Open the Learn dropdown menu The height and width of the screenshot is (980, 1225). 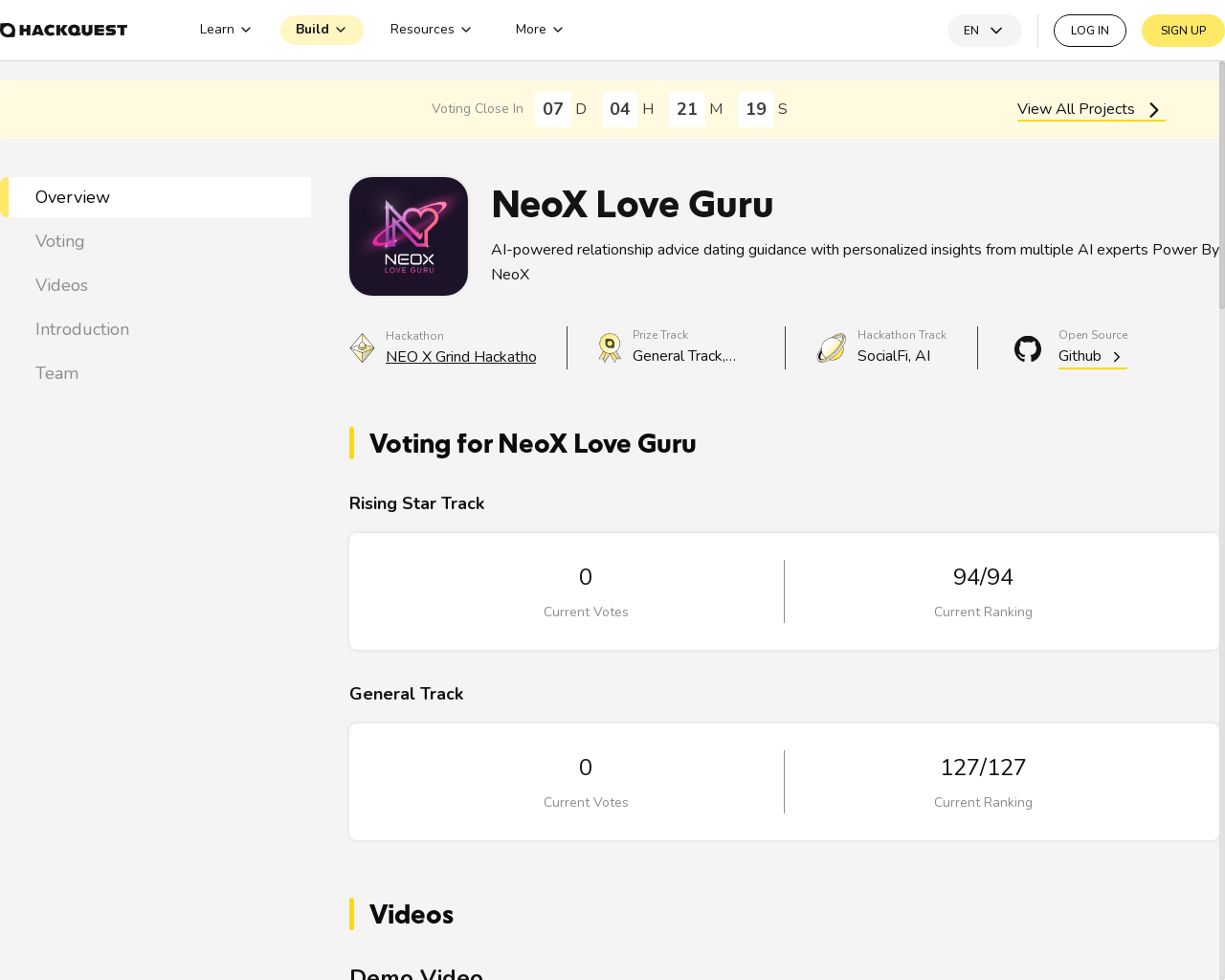[225, 30]
